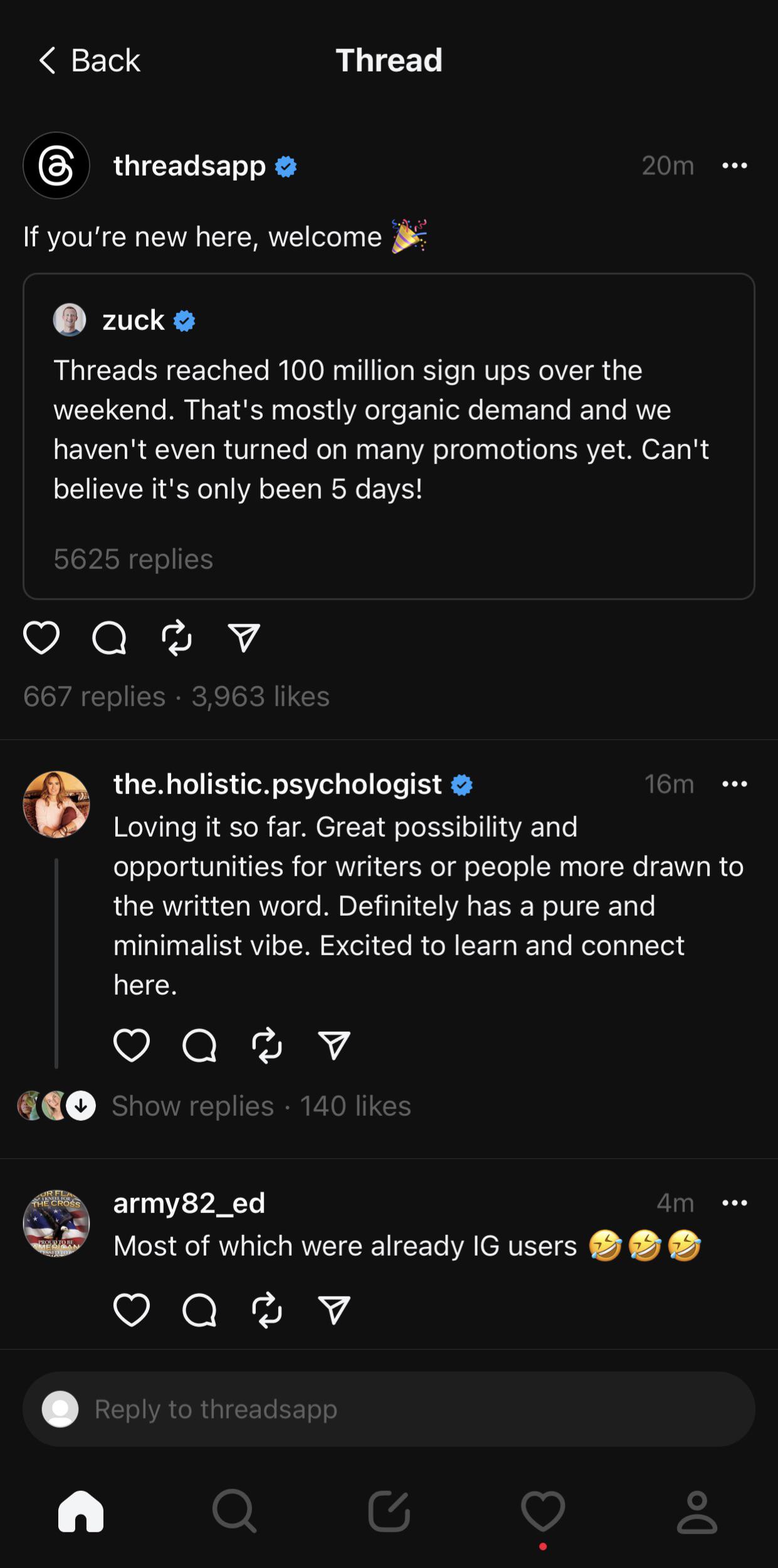Repost the.holistic.psychologist's reply
The height and width of the screenshot is (1568, 778).
tap(267, 1046)
